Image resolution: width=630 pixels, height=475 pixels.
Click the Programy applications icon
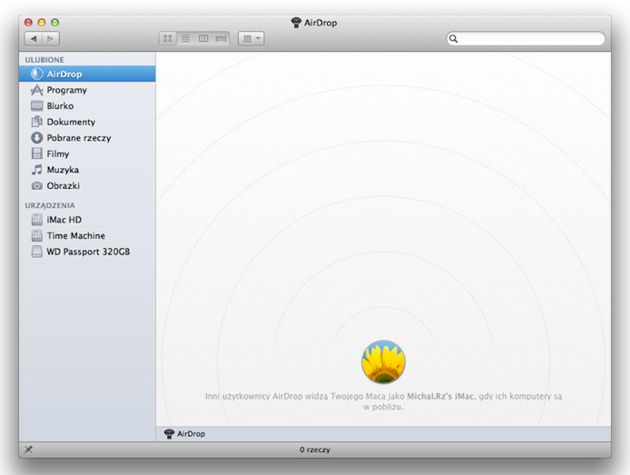point(37,90)
